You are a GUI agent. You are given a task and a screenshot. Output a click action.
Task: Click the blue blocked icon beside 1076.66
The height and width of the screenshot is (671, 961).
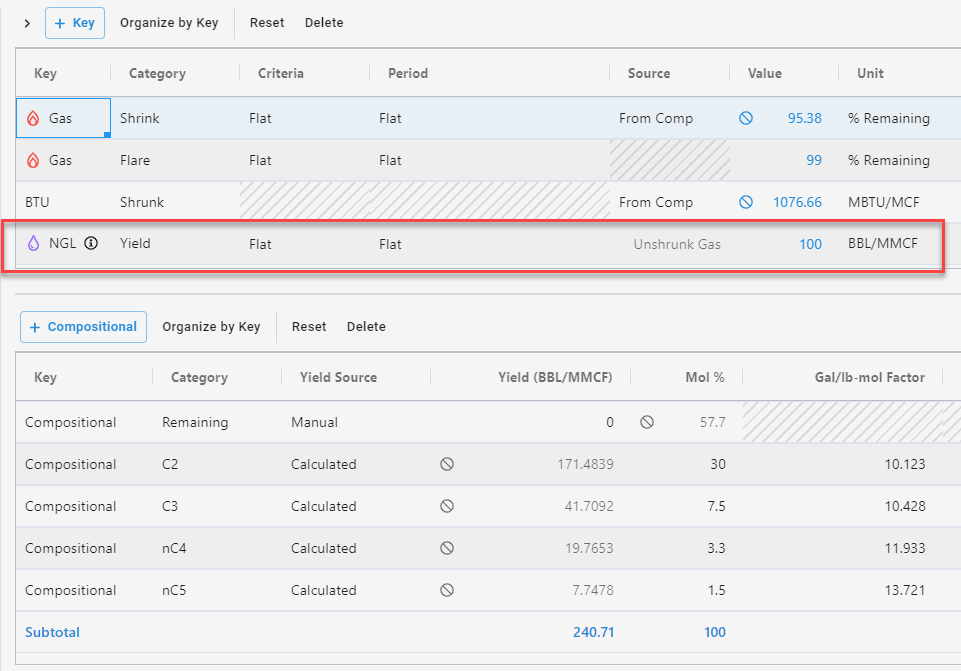745,202
